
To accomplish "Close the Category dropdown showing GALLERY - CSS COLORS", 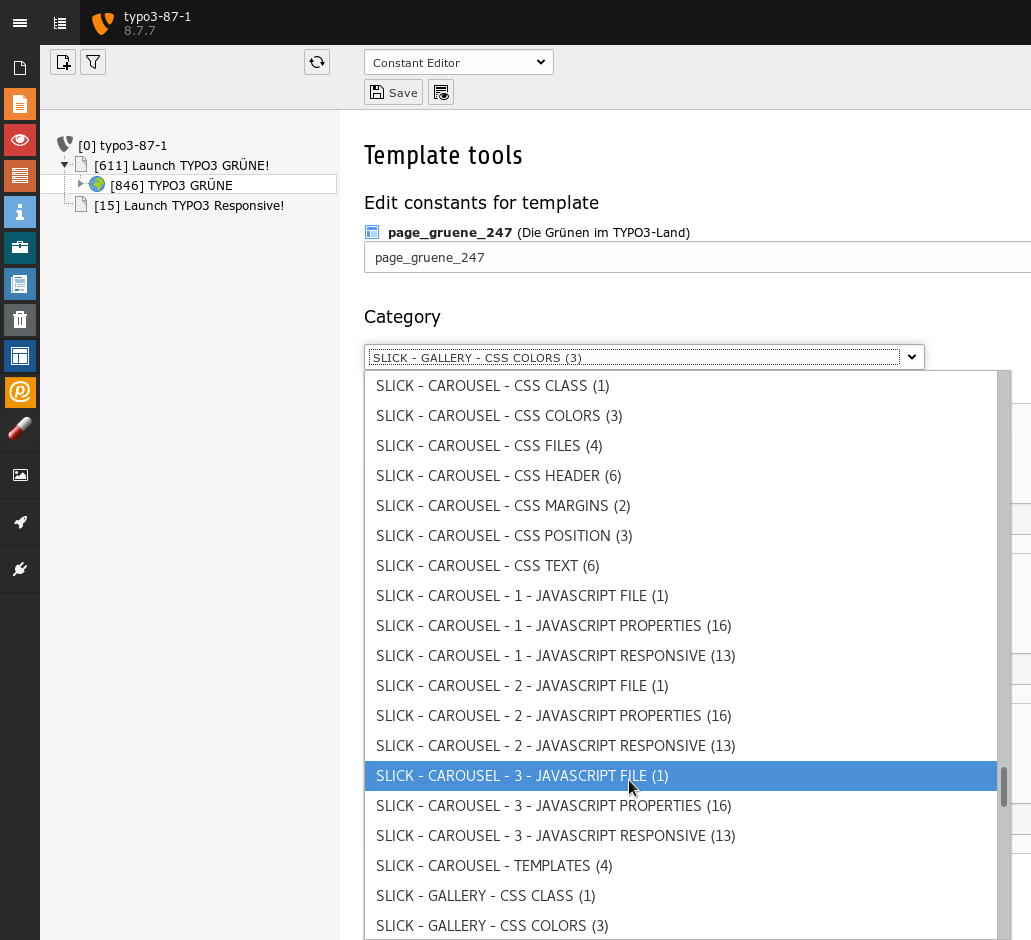I will 644,358.
